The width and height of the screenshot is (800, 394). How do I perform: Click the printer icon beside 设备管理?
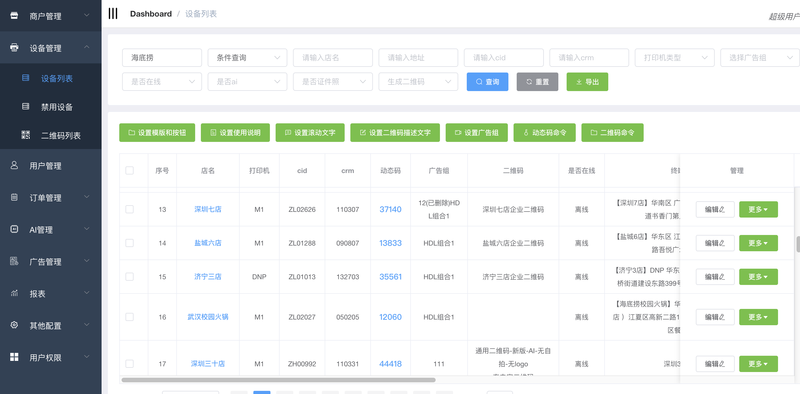coord(14,47)
